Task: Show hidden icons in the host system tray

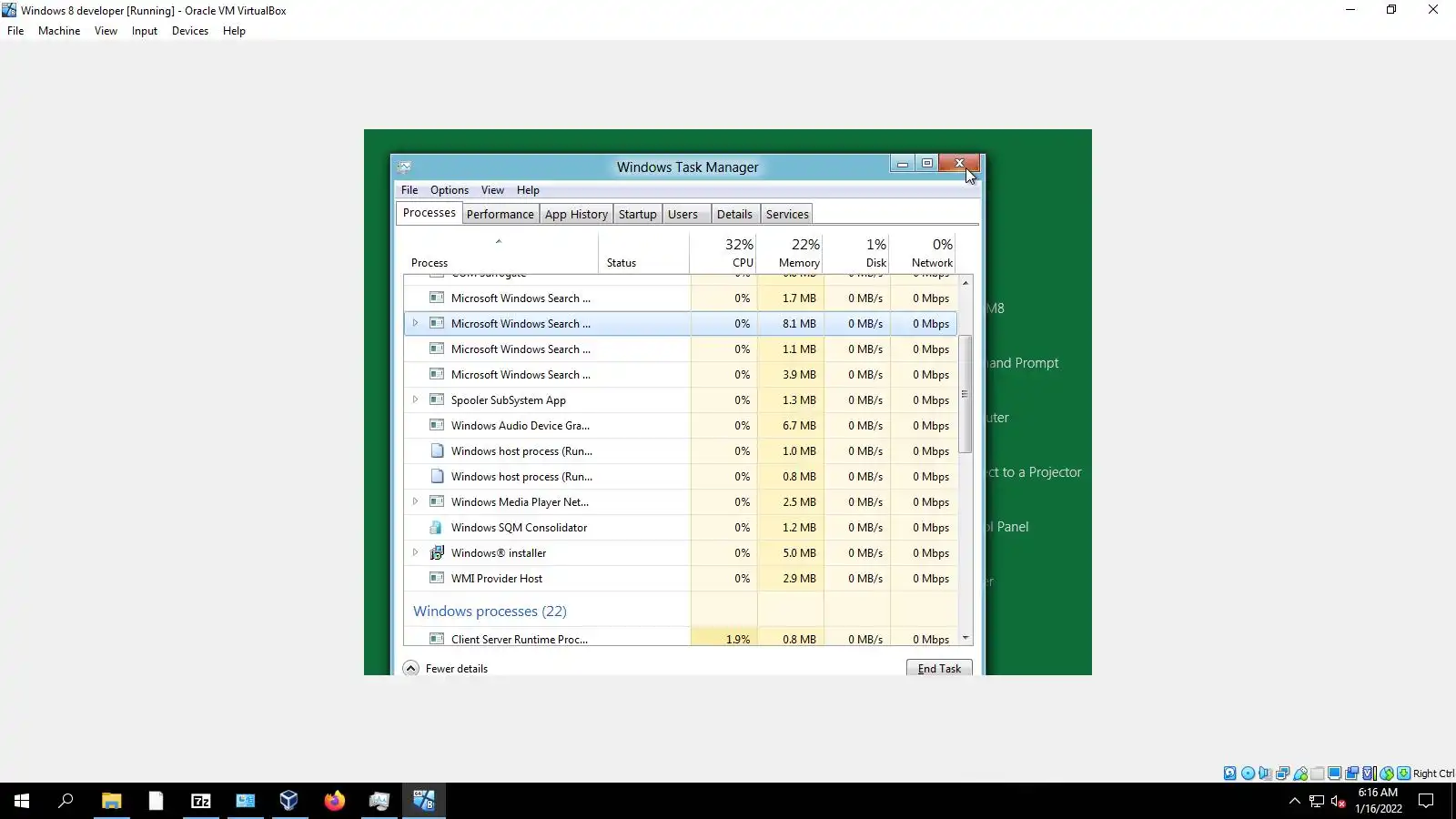Action: tap(1295, 801)
